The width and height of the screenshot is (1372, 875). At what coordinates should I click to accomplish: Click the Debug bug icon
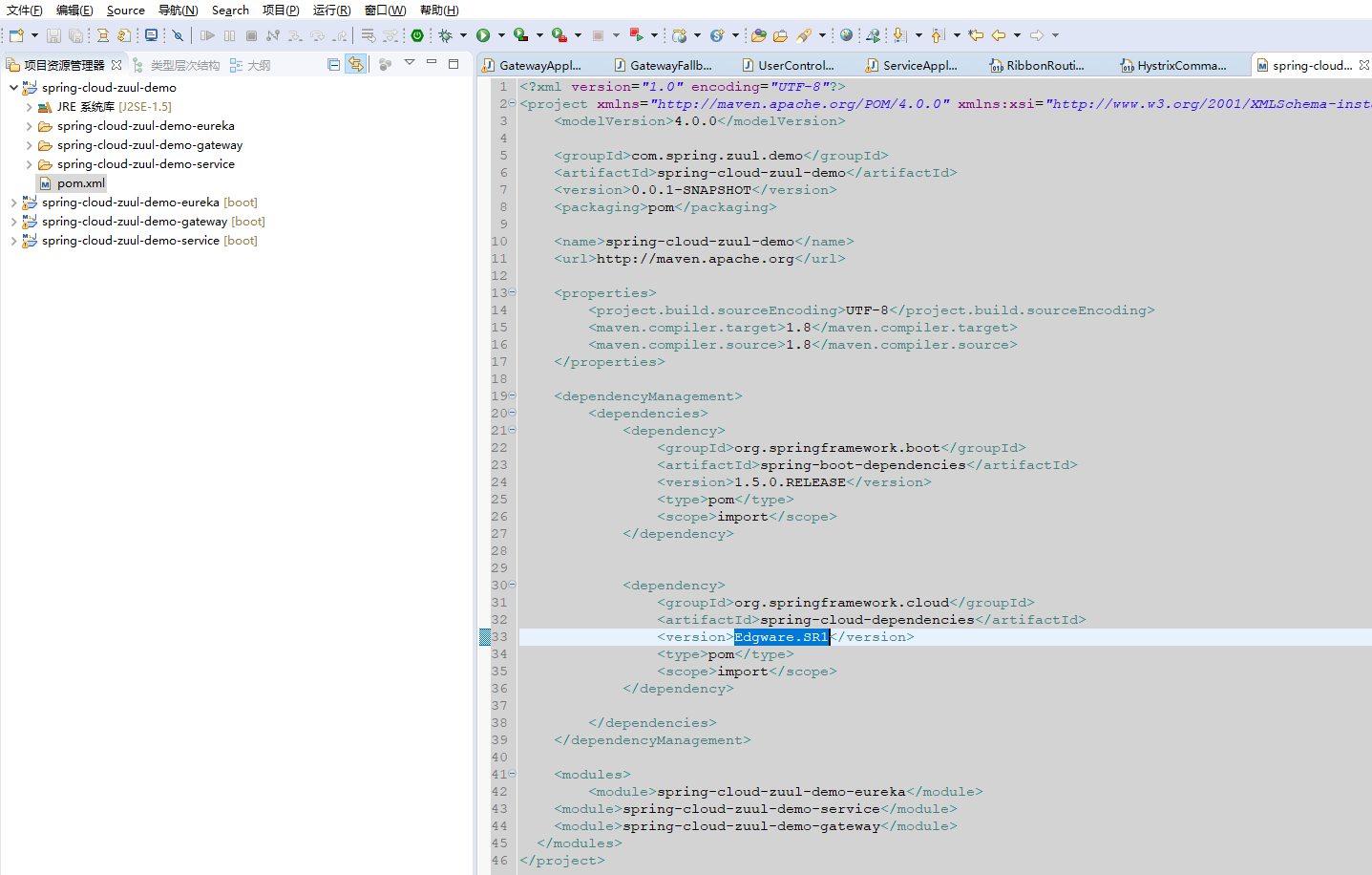445,35
